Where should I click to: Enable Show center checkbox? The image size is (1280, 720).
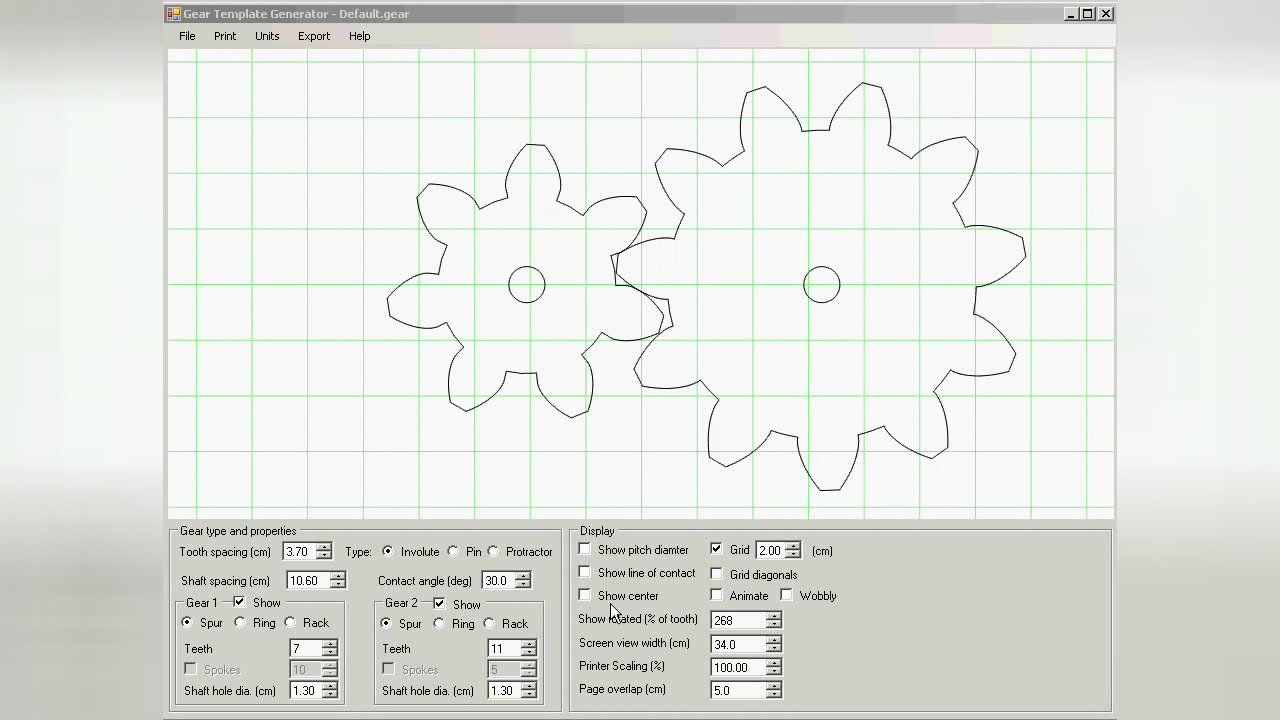click(585, 595)
